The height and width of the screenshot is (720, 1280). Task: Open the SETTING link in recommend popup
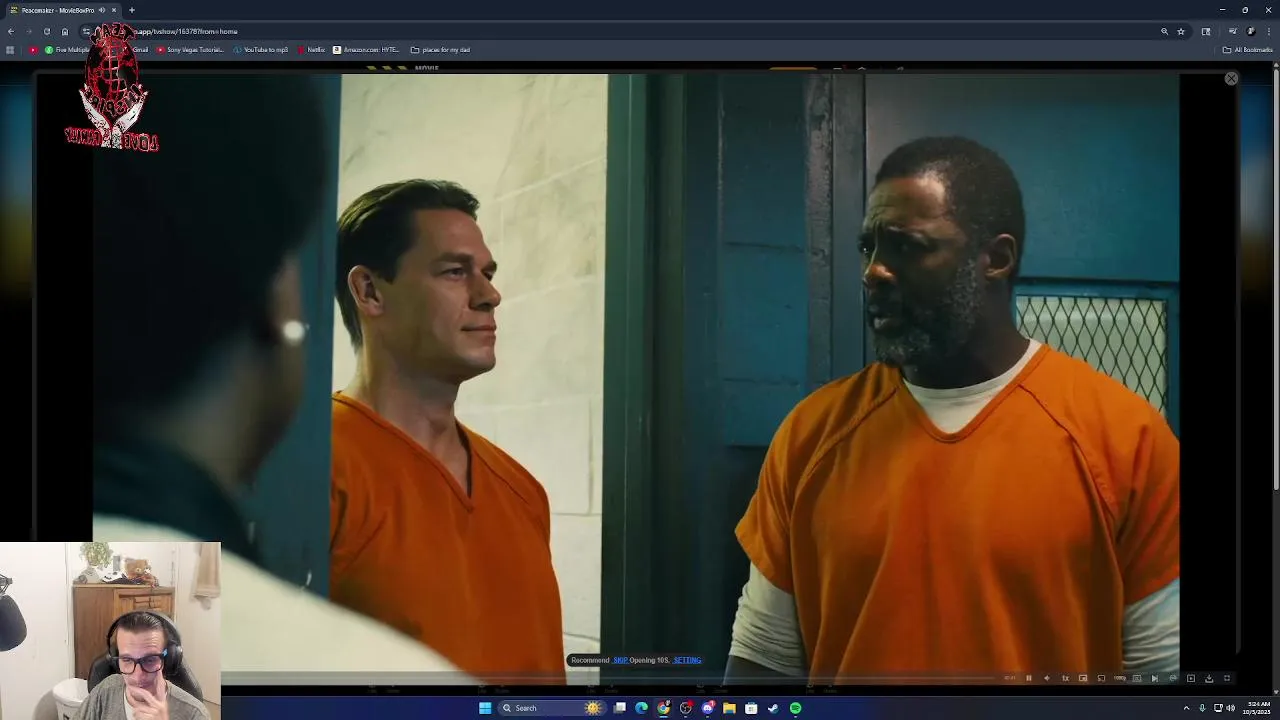point(687,660)
